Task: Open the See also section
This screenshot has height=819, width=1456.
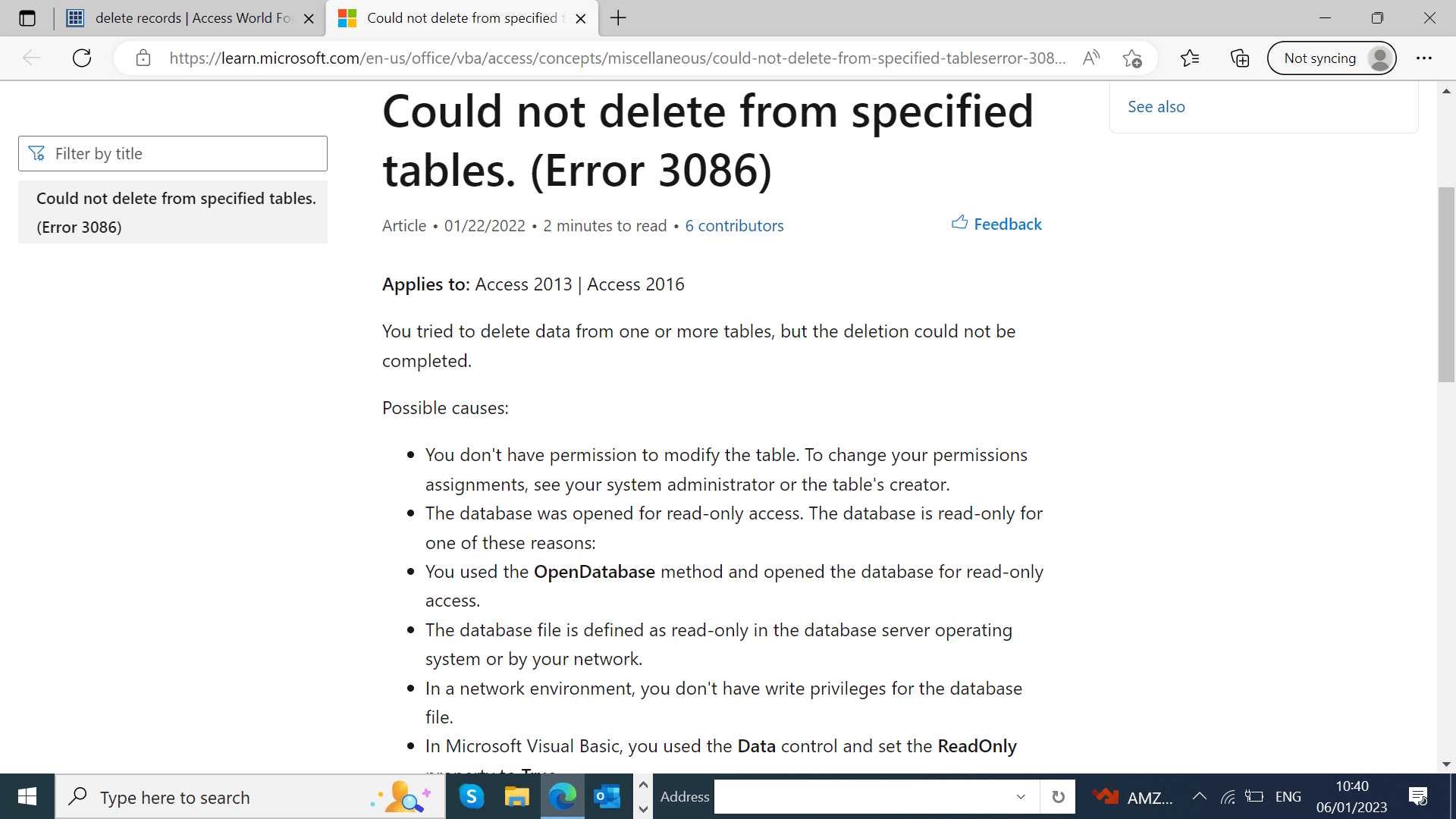Action: [x=1156, y=106]
